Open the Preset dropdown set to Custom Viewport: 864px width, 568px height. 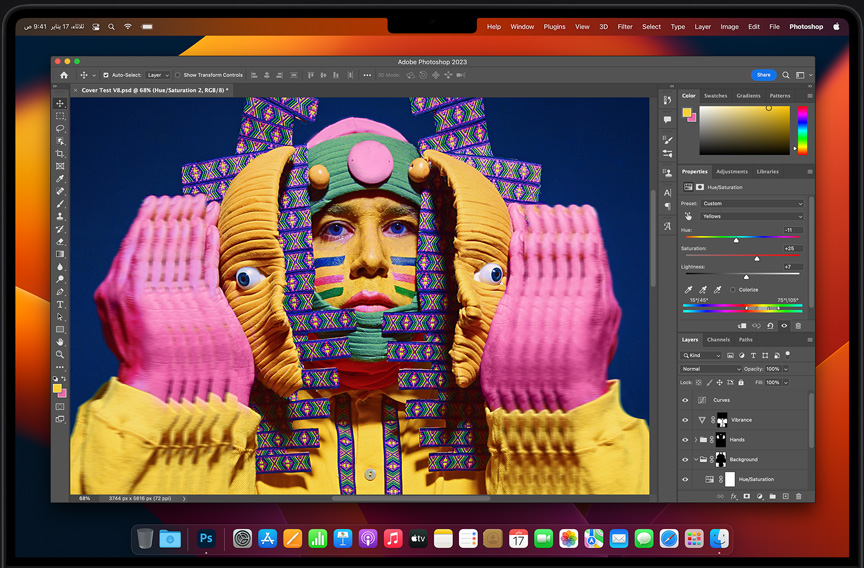coord(752,203)
